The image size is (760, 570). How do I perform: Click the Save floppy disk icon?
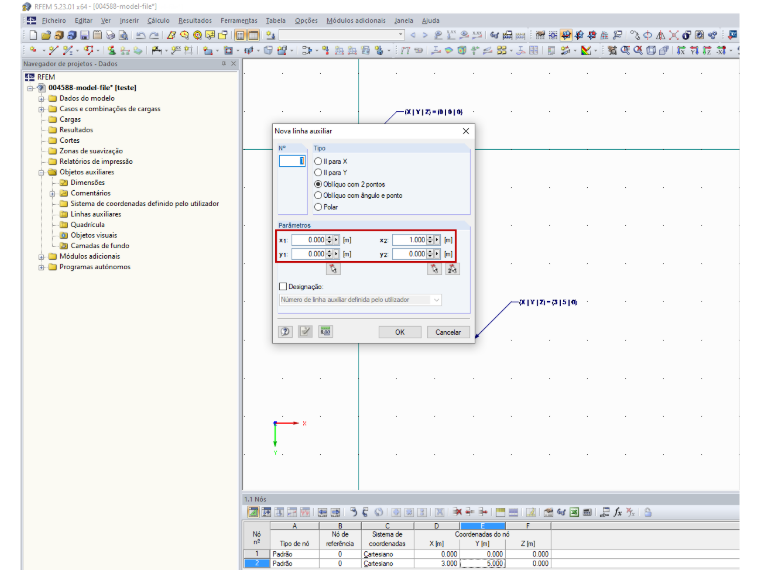tap(85, 35)
